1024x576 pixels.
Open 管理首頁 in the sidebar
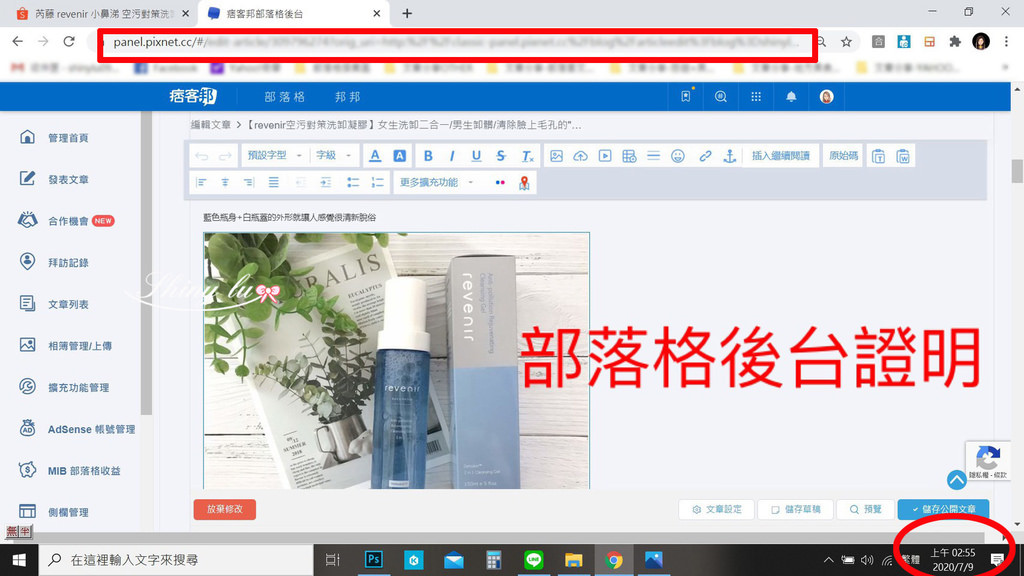pos(69,138)
